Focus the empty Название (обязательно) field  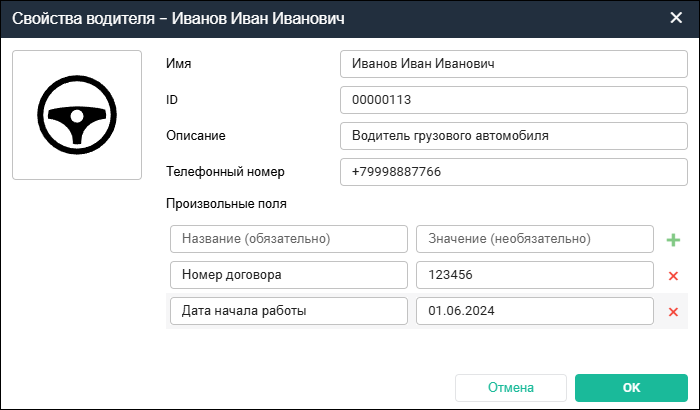point(289,239)
